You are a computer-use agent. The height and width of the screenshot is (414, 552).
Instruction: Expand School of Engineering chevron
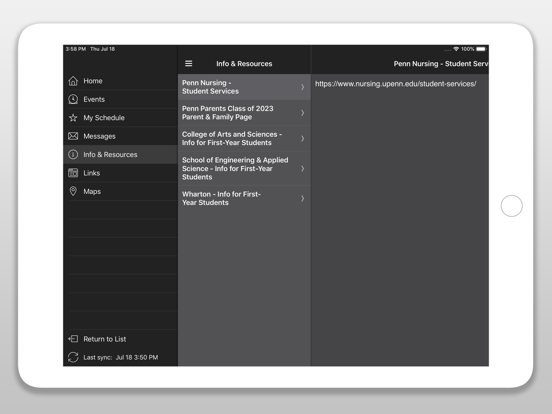tap(302, 168)
